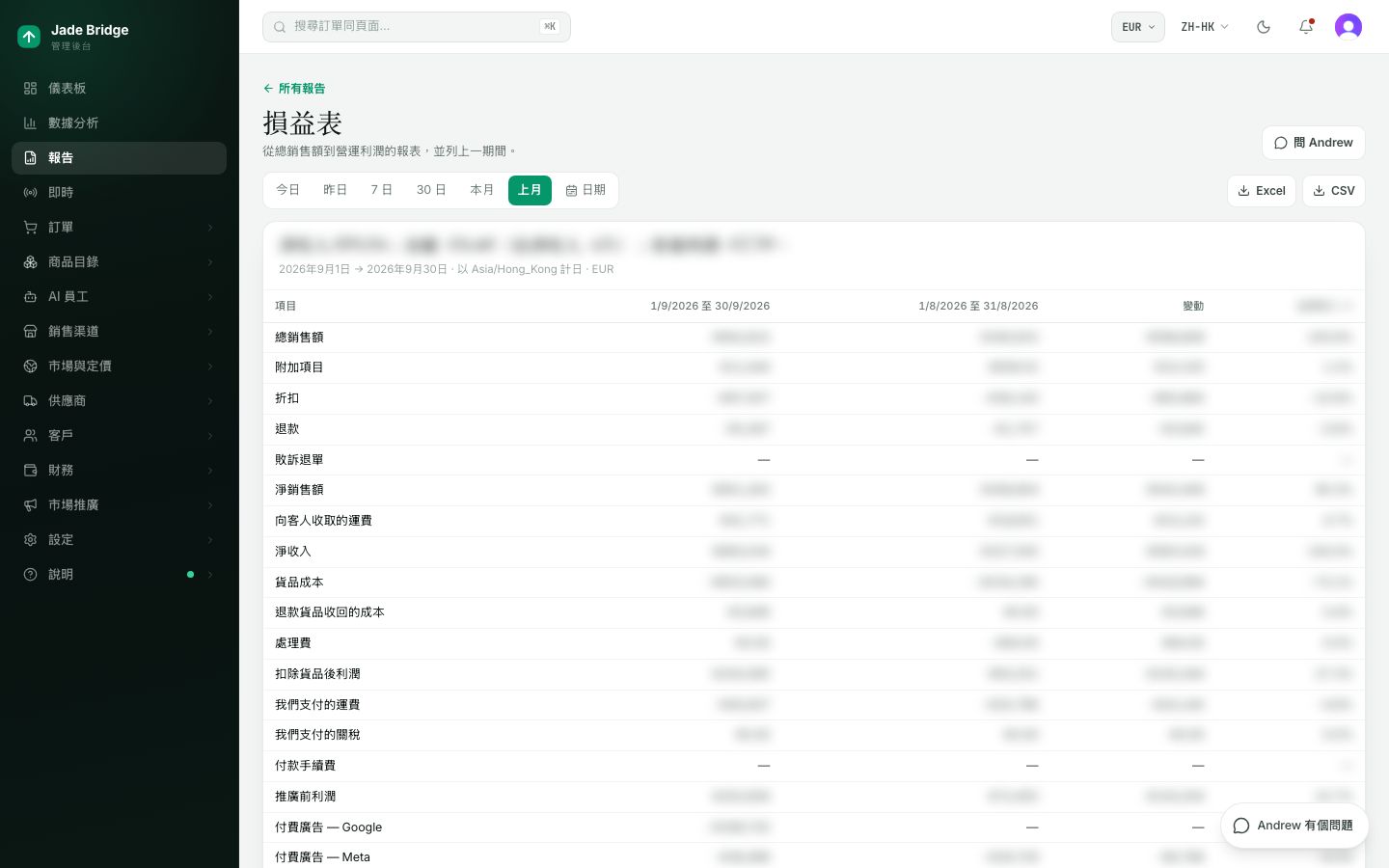Open the EUR currency dropdown

(x=1138, y=27)
